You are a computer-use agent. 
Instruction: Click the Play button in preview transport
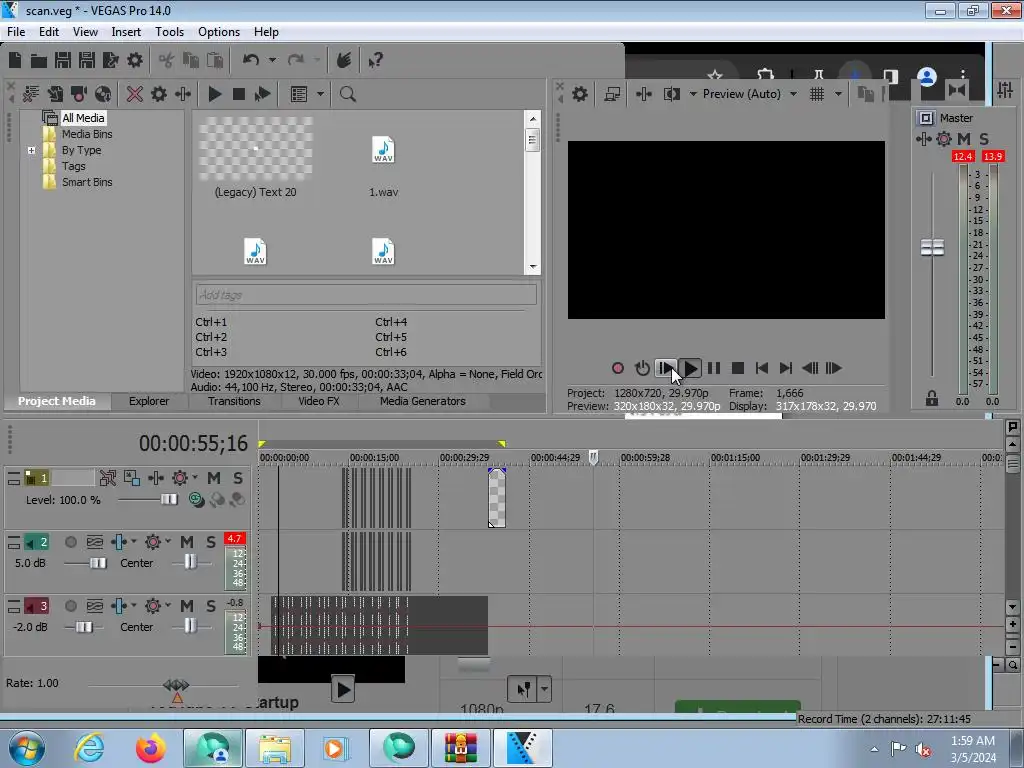point(690,368)
